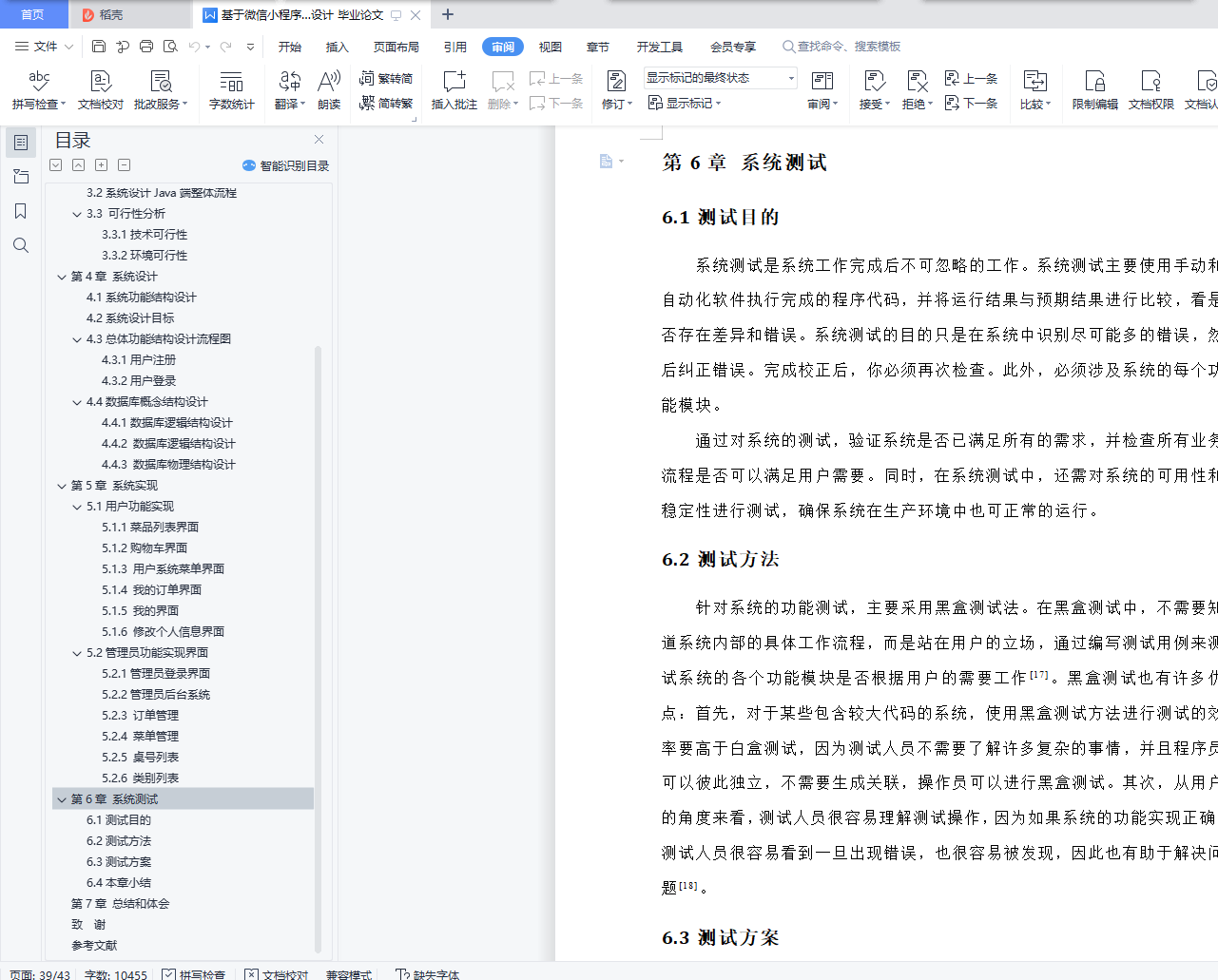This screenshot has height=980, width=1218.
Task: Open the 文件 menu dropdown arrow
Action: tap(68, 47)
